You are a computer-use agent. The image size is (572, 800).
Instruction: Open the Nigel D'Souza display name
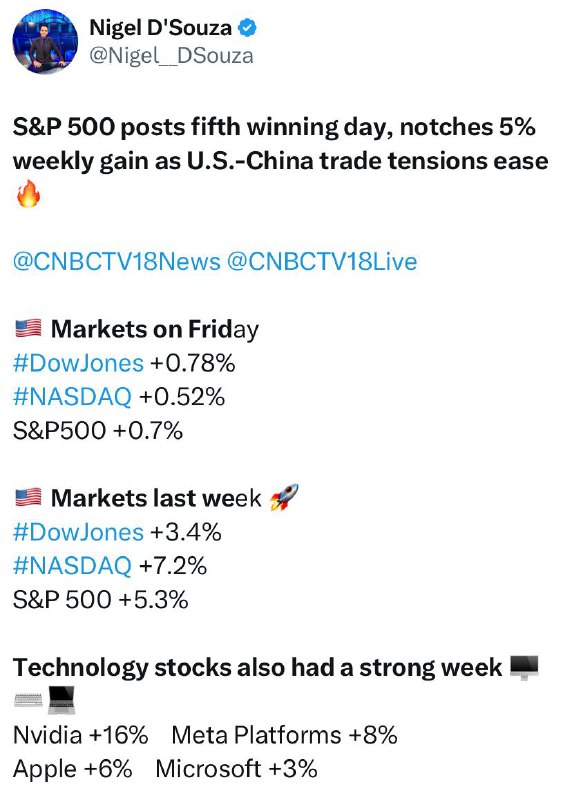[161, 28]
